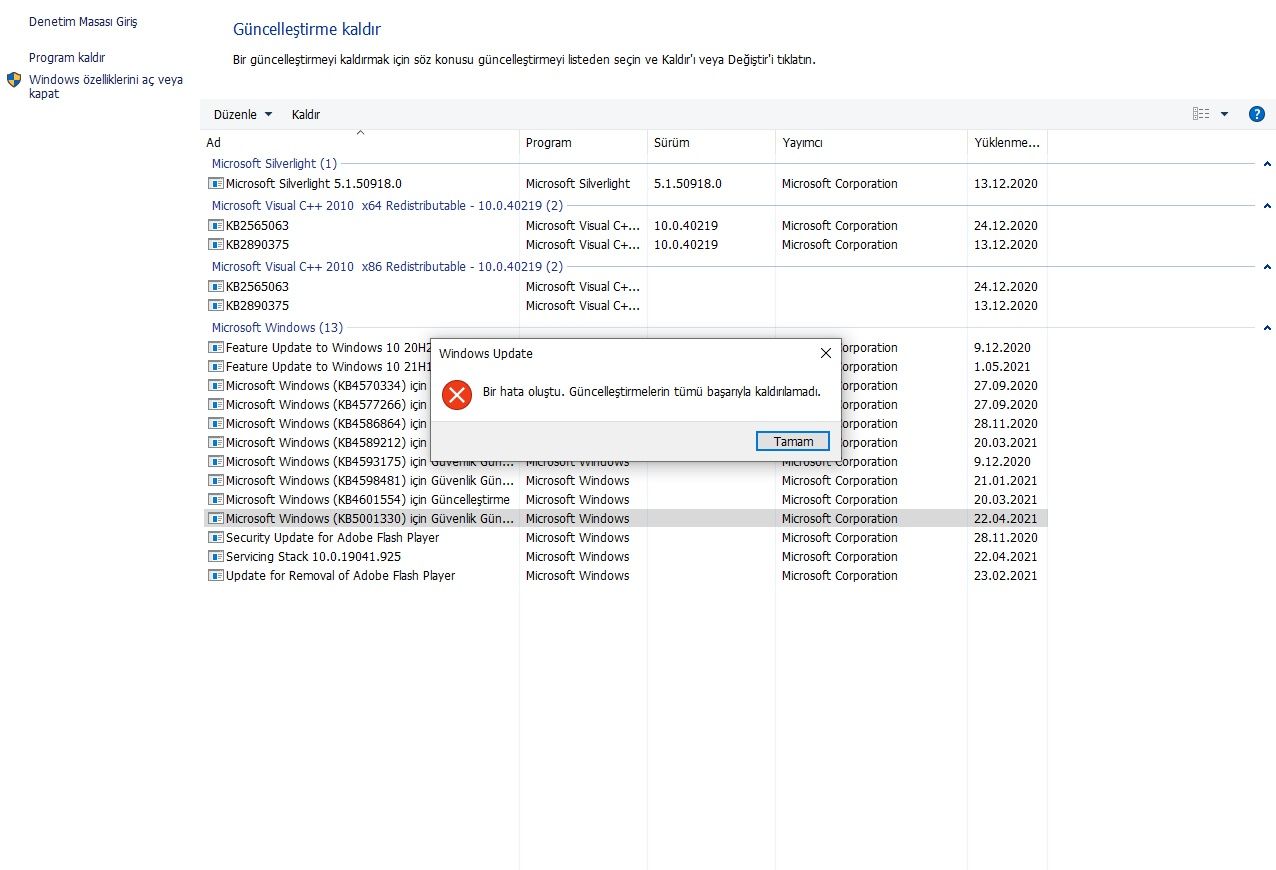Select KB4601554 için Güncelleştirme row
1276x870 pixels.
626,500
